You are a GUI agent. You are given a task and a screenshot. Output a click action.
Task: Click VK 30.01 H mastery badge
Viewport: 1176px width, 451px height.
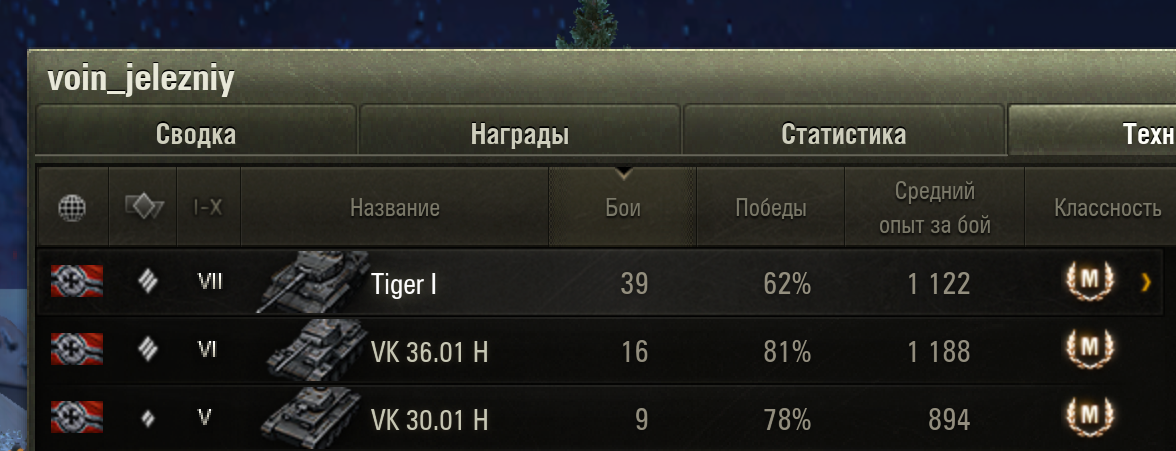tap(1090, 417)
